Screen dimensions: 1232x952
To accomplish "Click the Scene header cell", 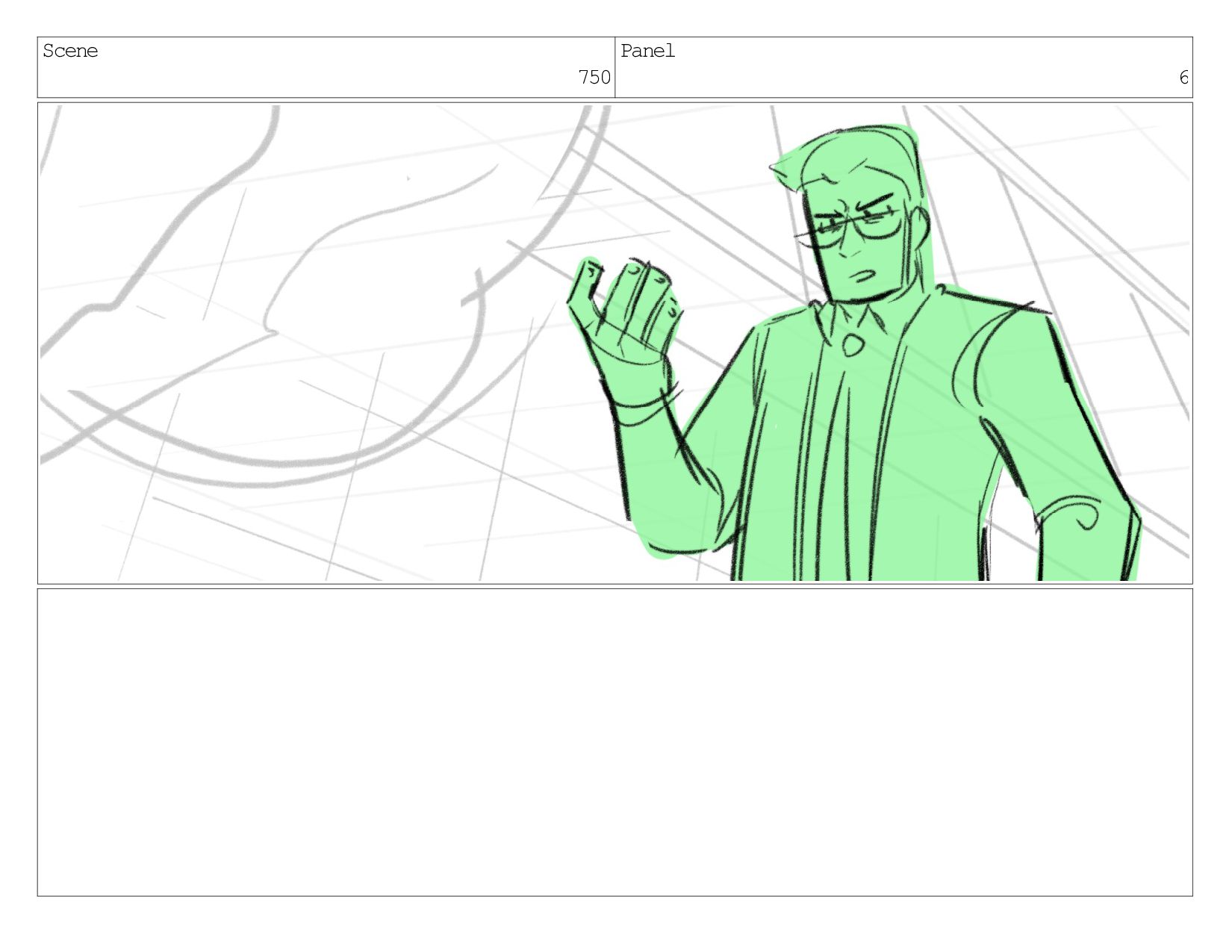I will (x=326, y=67).
